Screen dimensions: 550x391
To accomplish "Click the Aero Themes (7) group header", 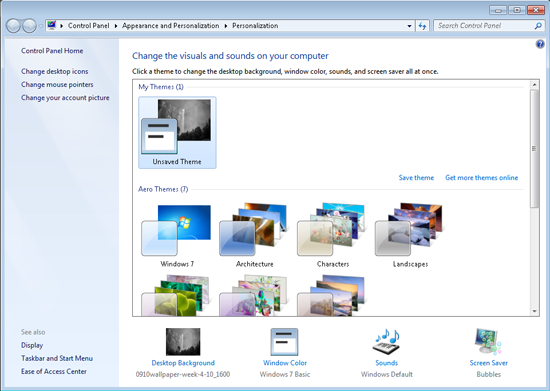I will point(163,189).
